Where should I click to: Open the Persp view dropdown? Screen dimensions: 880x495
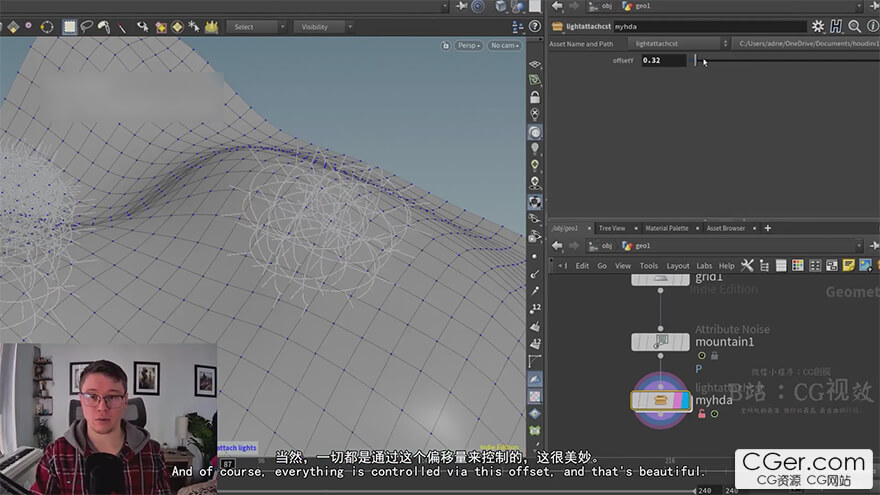pos(469,45)
